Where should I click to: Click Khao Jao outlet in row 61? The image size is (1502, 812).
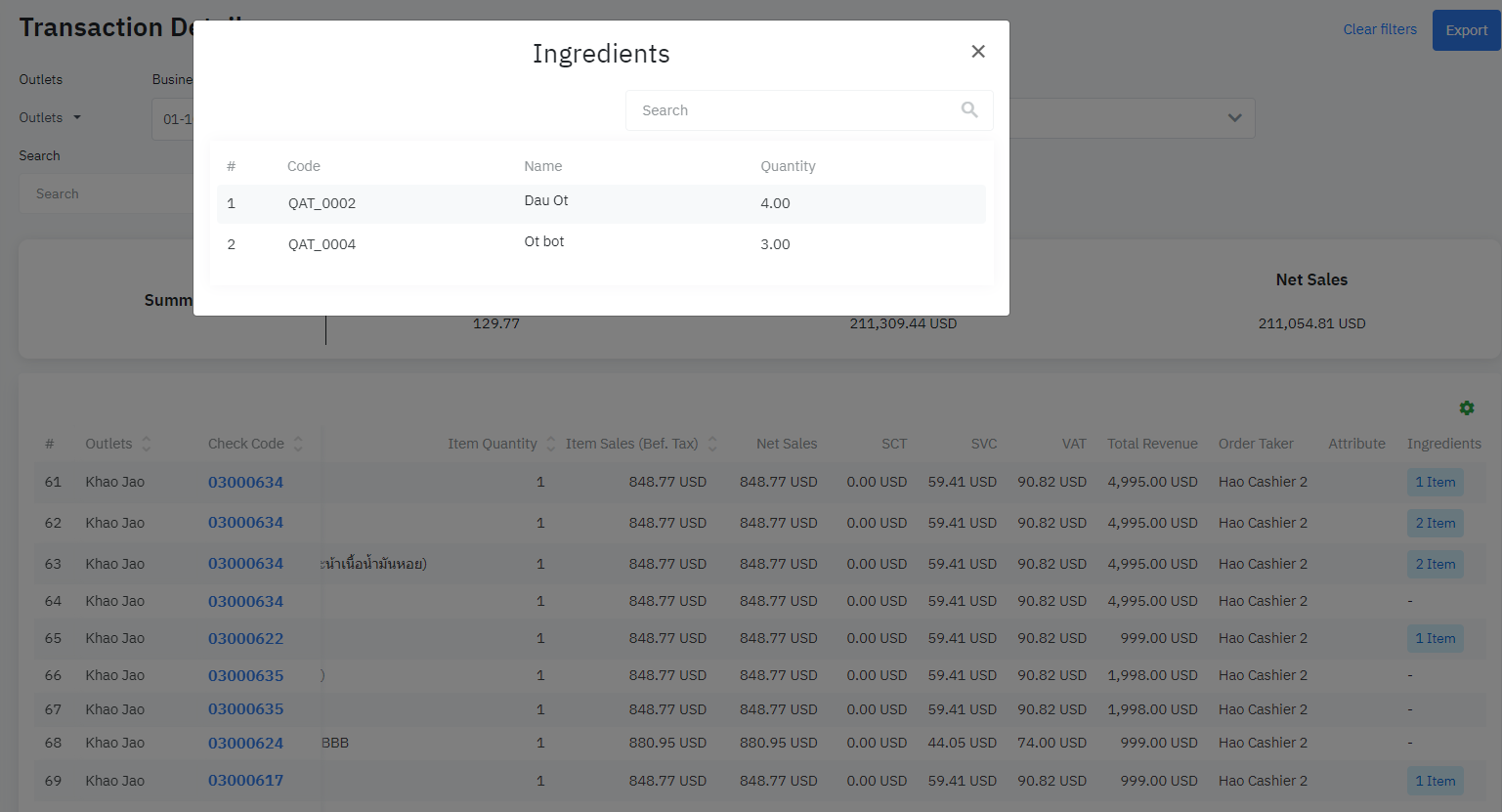114,482
